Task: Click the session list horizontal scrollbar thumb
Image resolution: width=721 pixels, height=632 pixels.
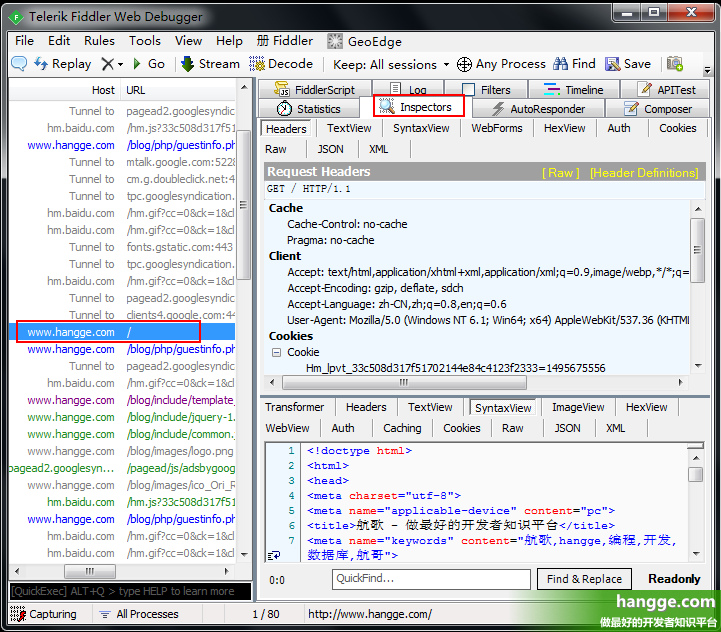Action: pos(90,571)
